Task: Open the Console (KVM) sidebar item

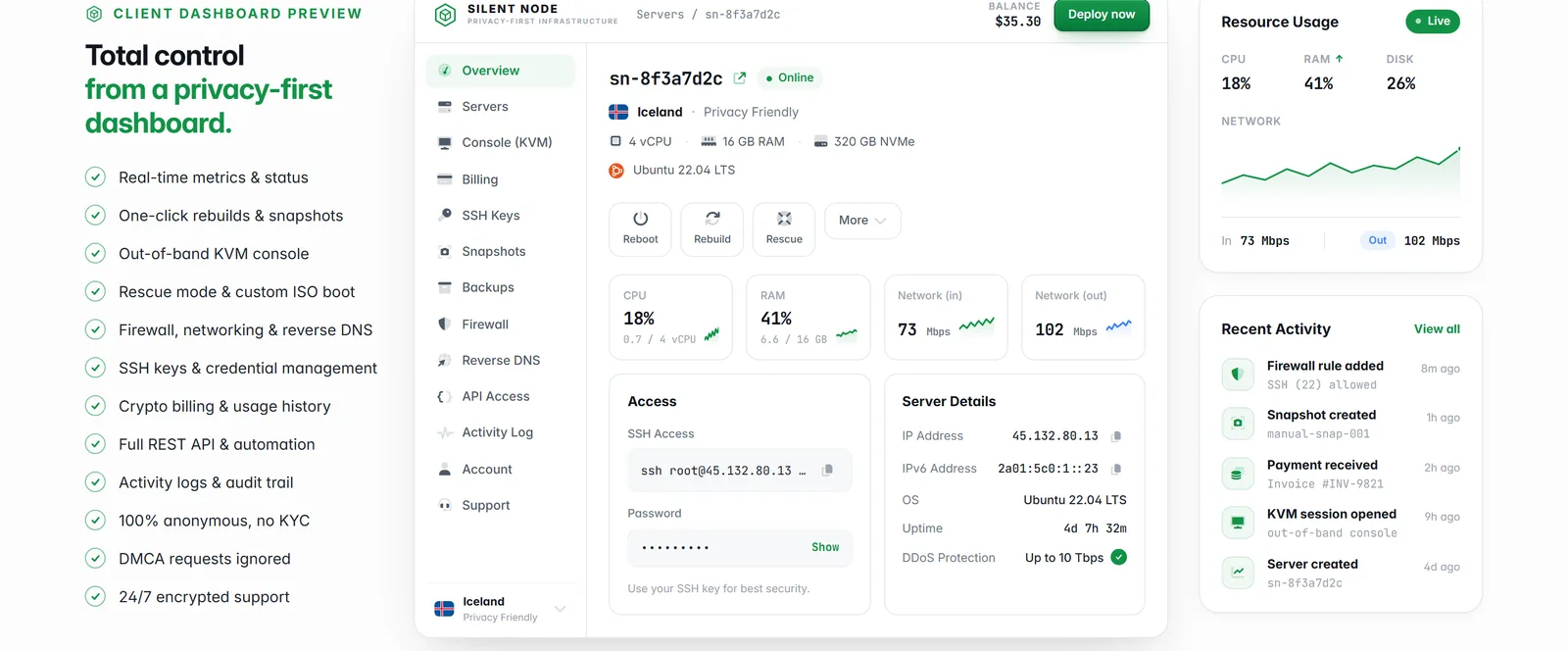Action: [x=501, y=143]
